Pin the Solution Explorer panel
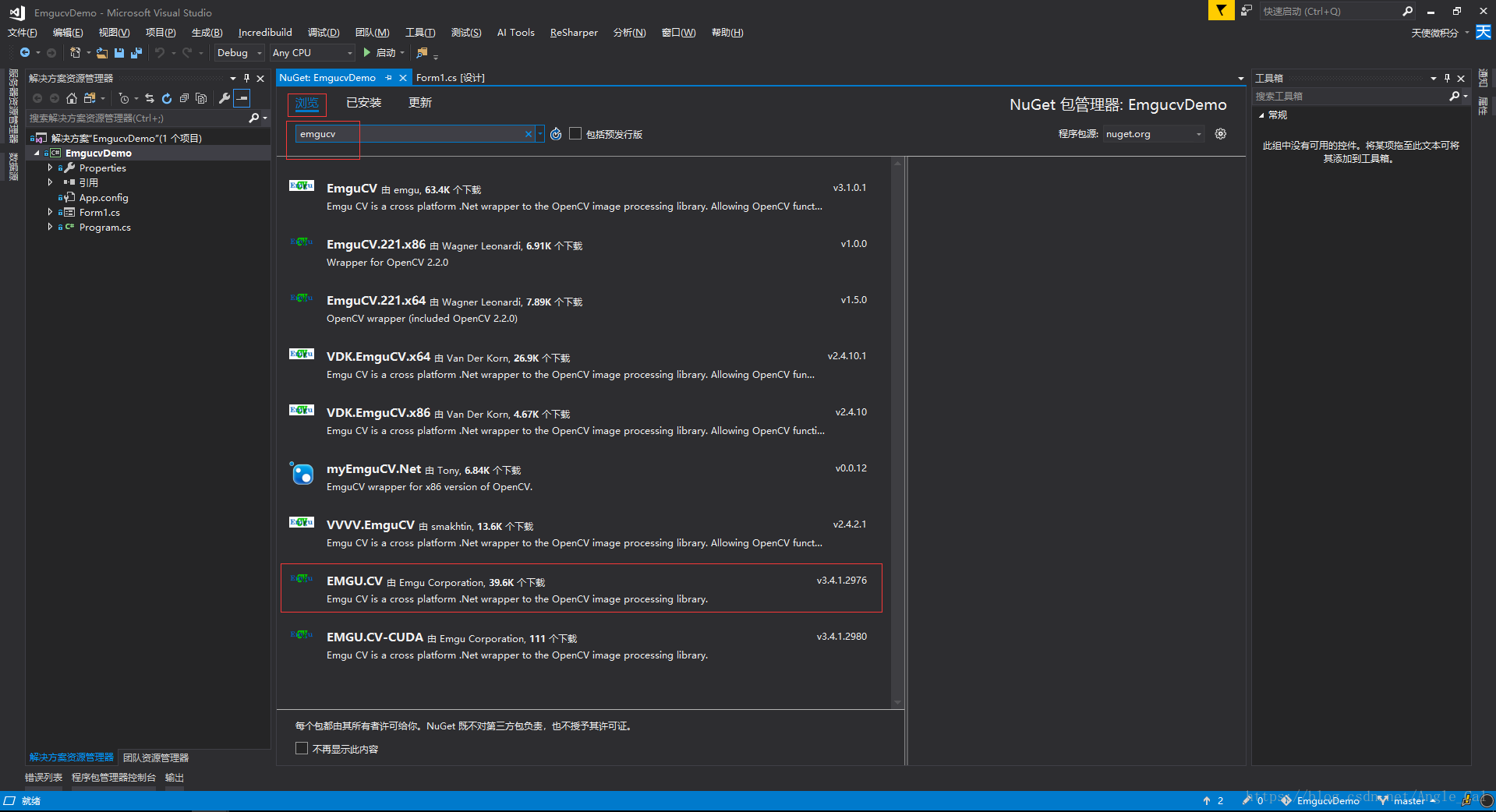 click(x=246, y=78)
